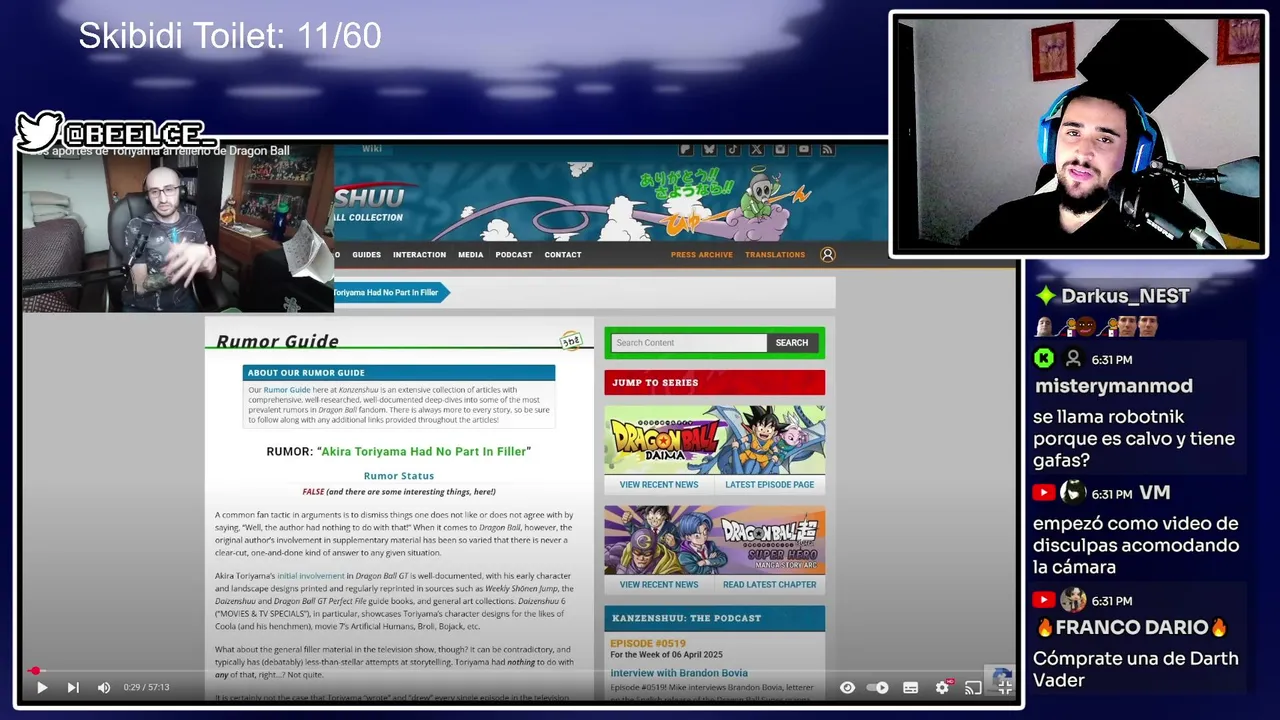Viewport: 1280px width, 720px height.
Task: Click the 0:29 / 57:13 video time
Action: [146, 688]
